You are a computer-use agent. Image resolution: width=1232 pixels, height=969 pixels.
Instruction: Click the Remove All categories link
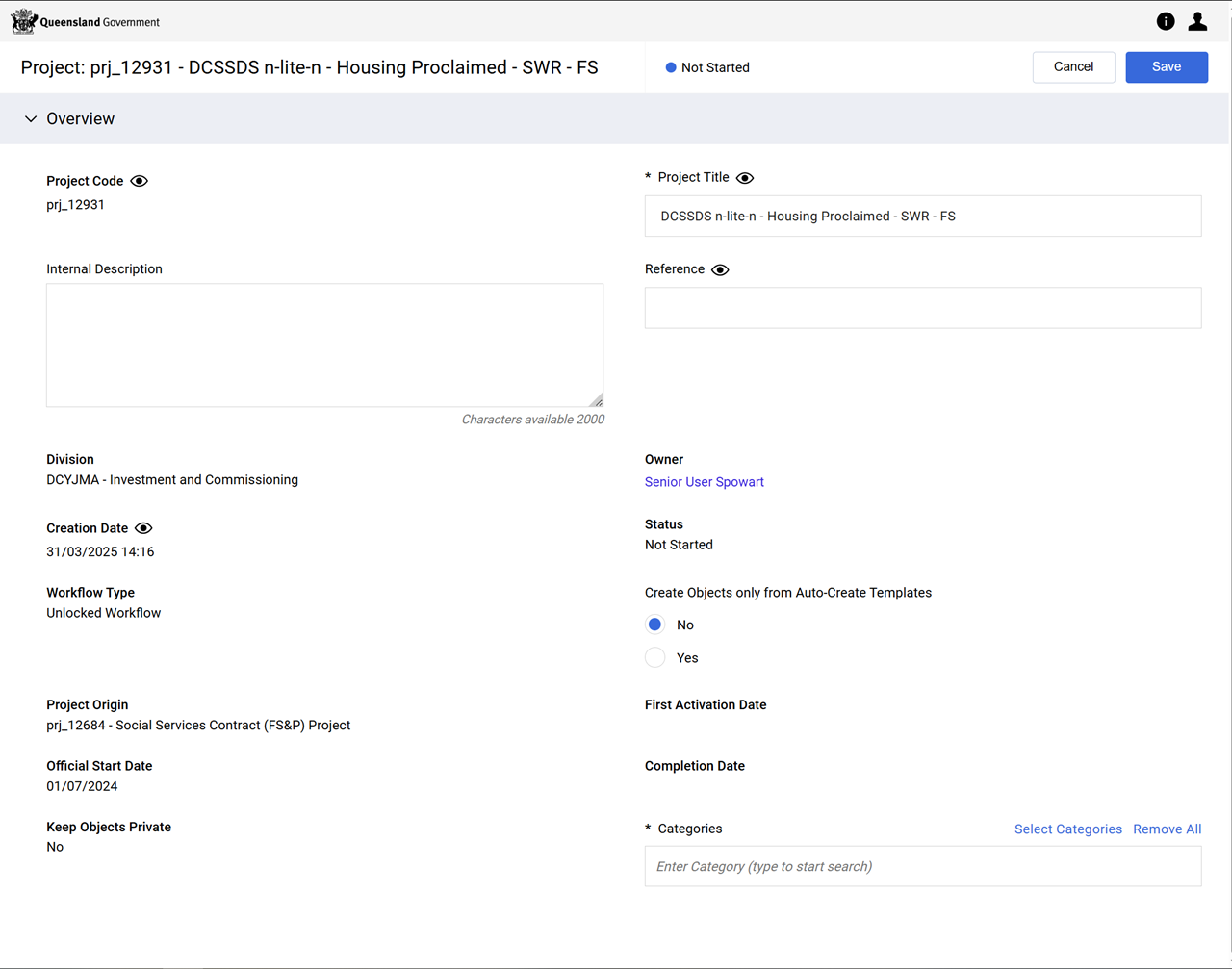click(x=1167, y=829)
